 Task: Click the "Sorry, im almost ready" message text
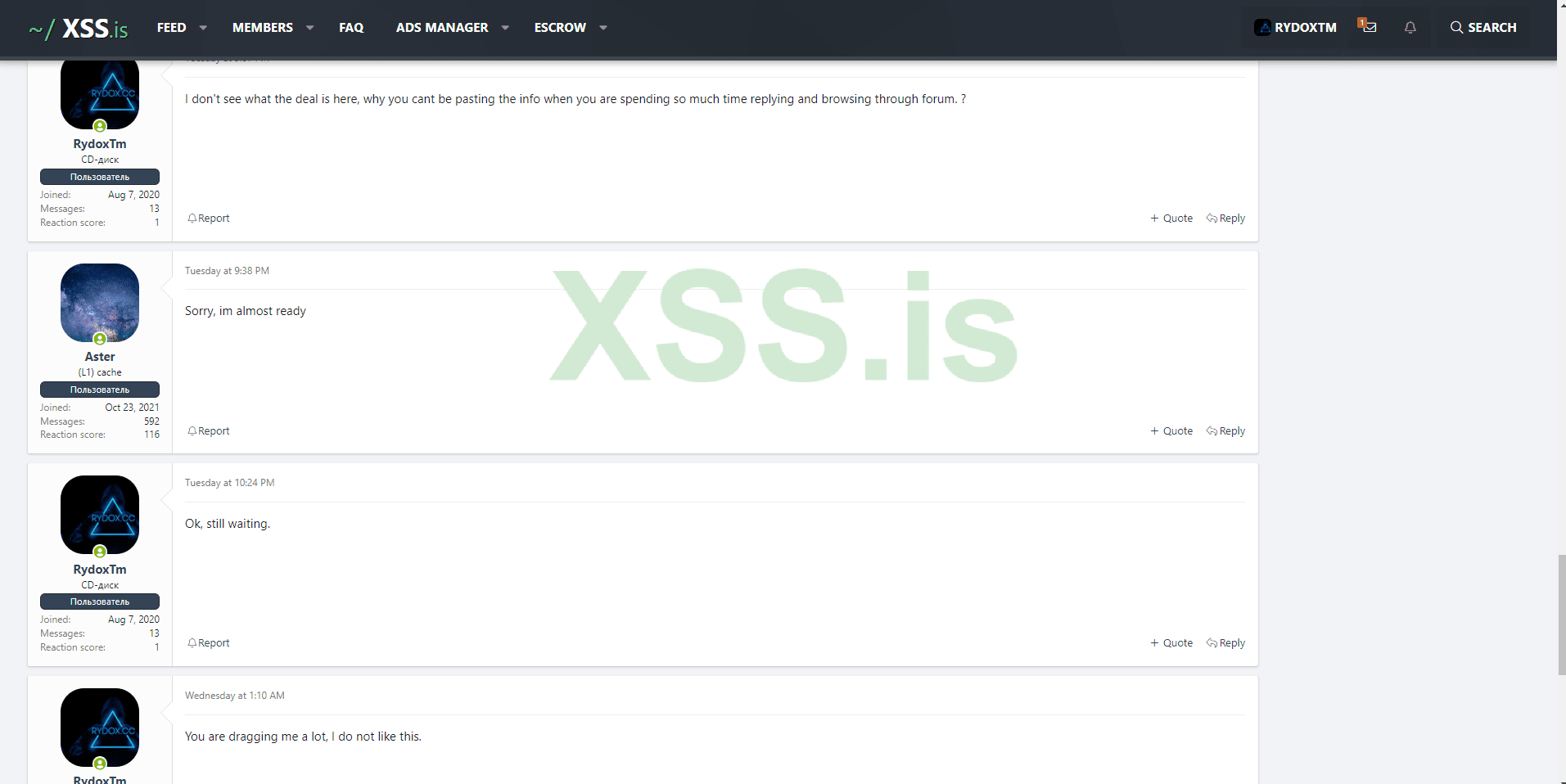(x=246, y=311)
